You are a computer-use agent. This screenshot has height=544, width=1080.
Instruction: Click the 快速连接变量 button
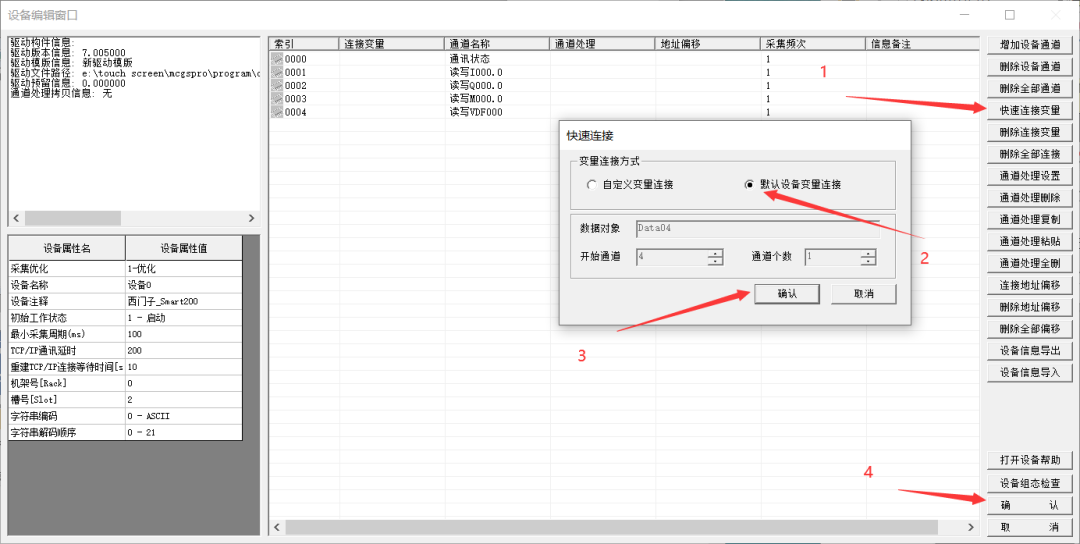(x=1029, y=110)
